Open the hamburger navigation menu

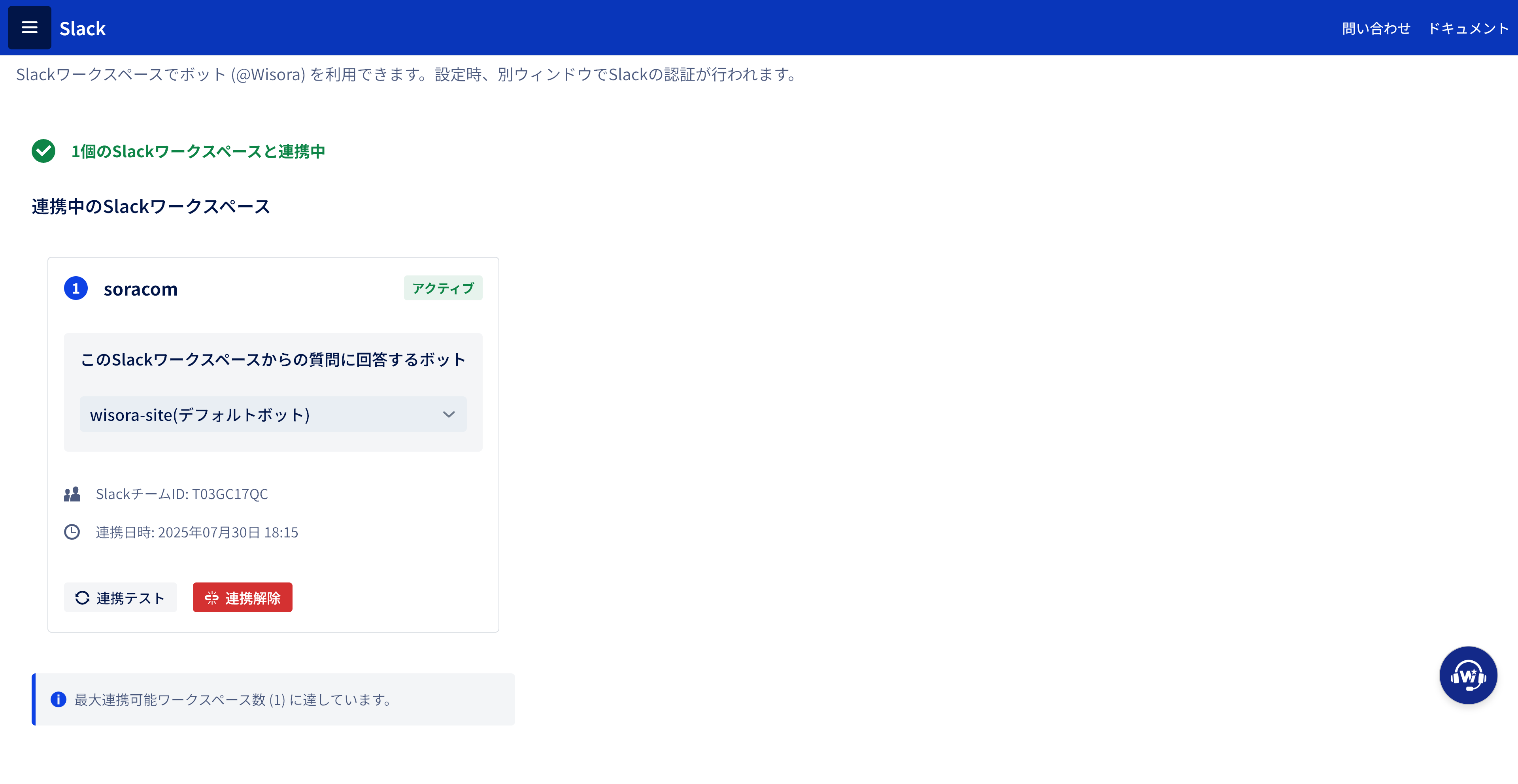pos(29,28)
